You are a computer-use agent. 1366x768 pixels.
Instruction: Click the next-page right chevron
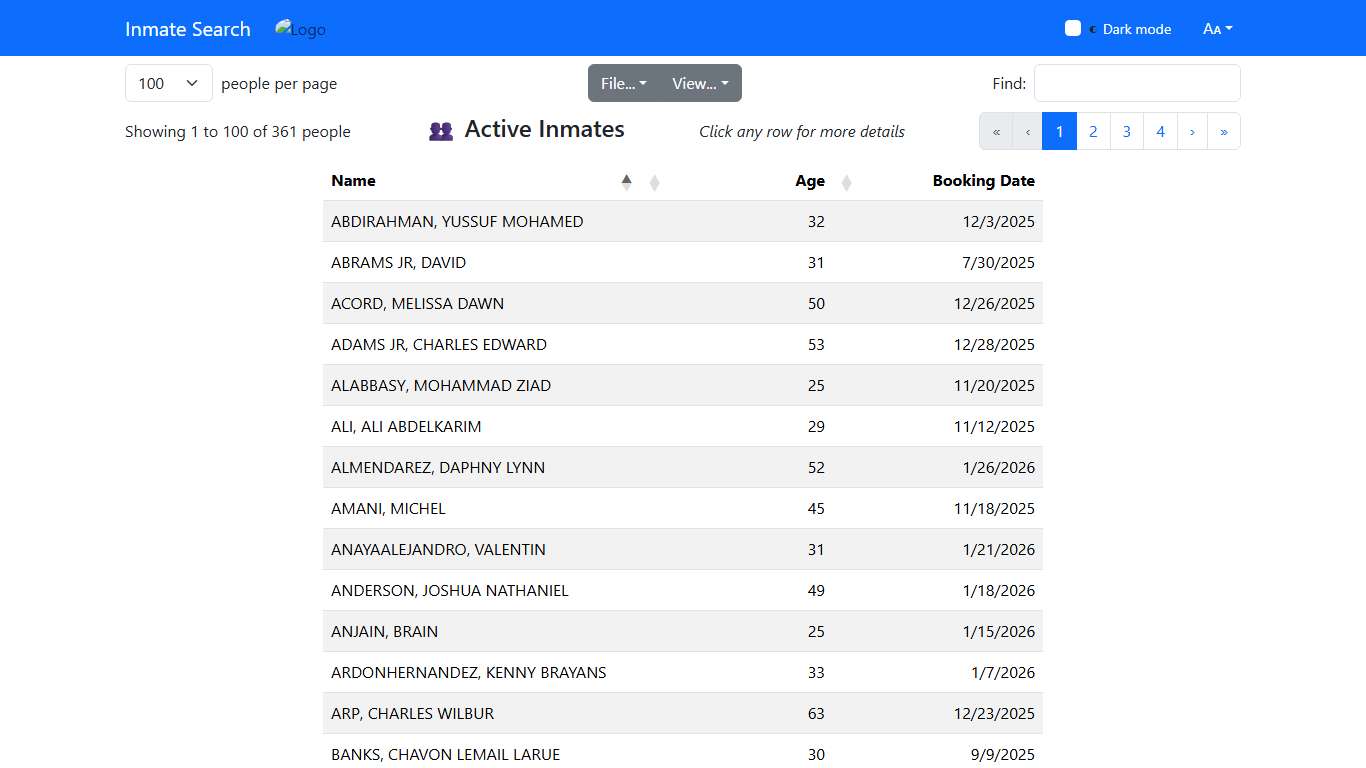pyautogui.click(x=1191, y=131)
